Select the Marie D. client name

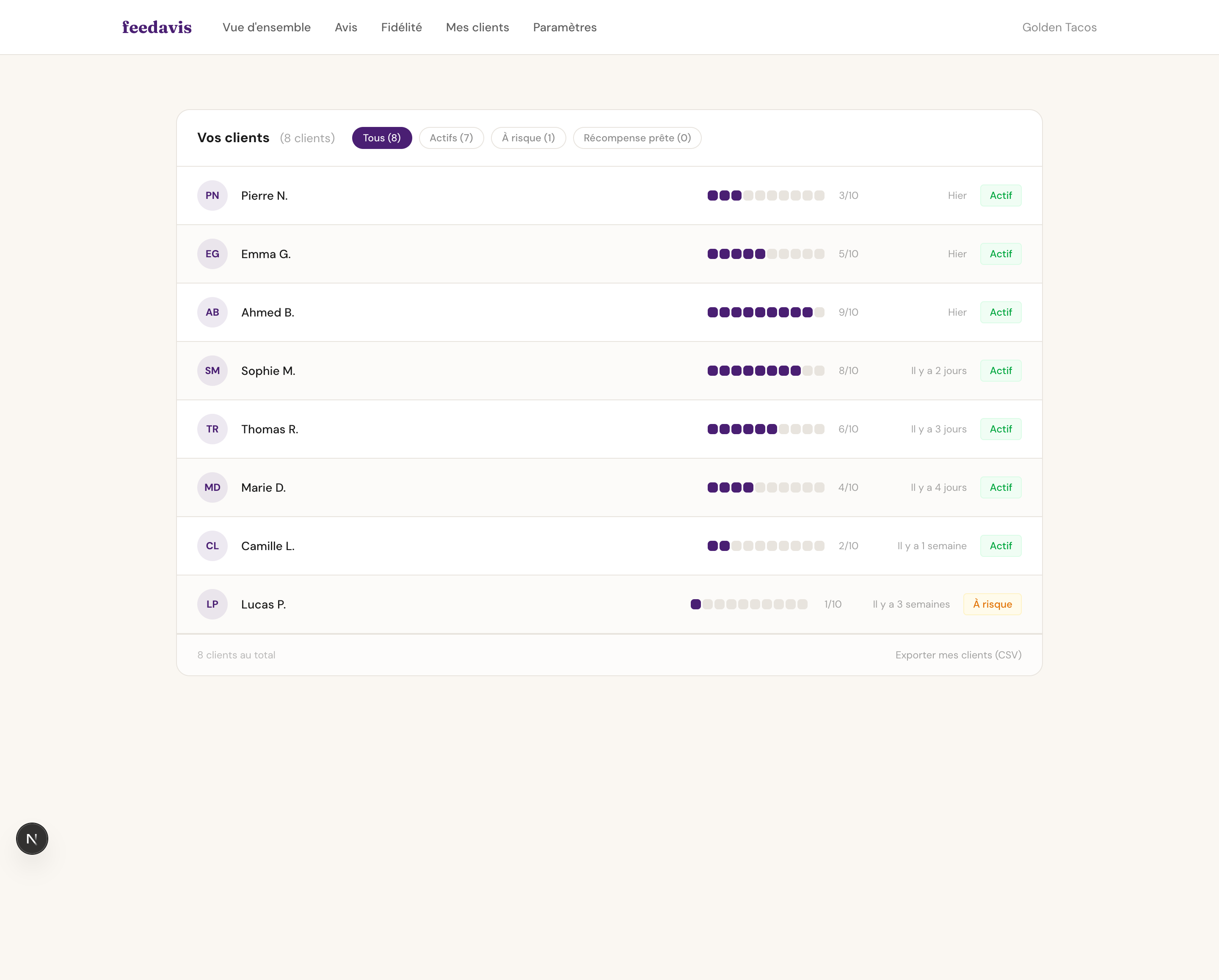[263, 487]
